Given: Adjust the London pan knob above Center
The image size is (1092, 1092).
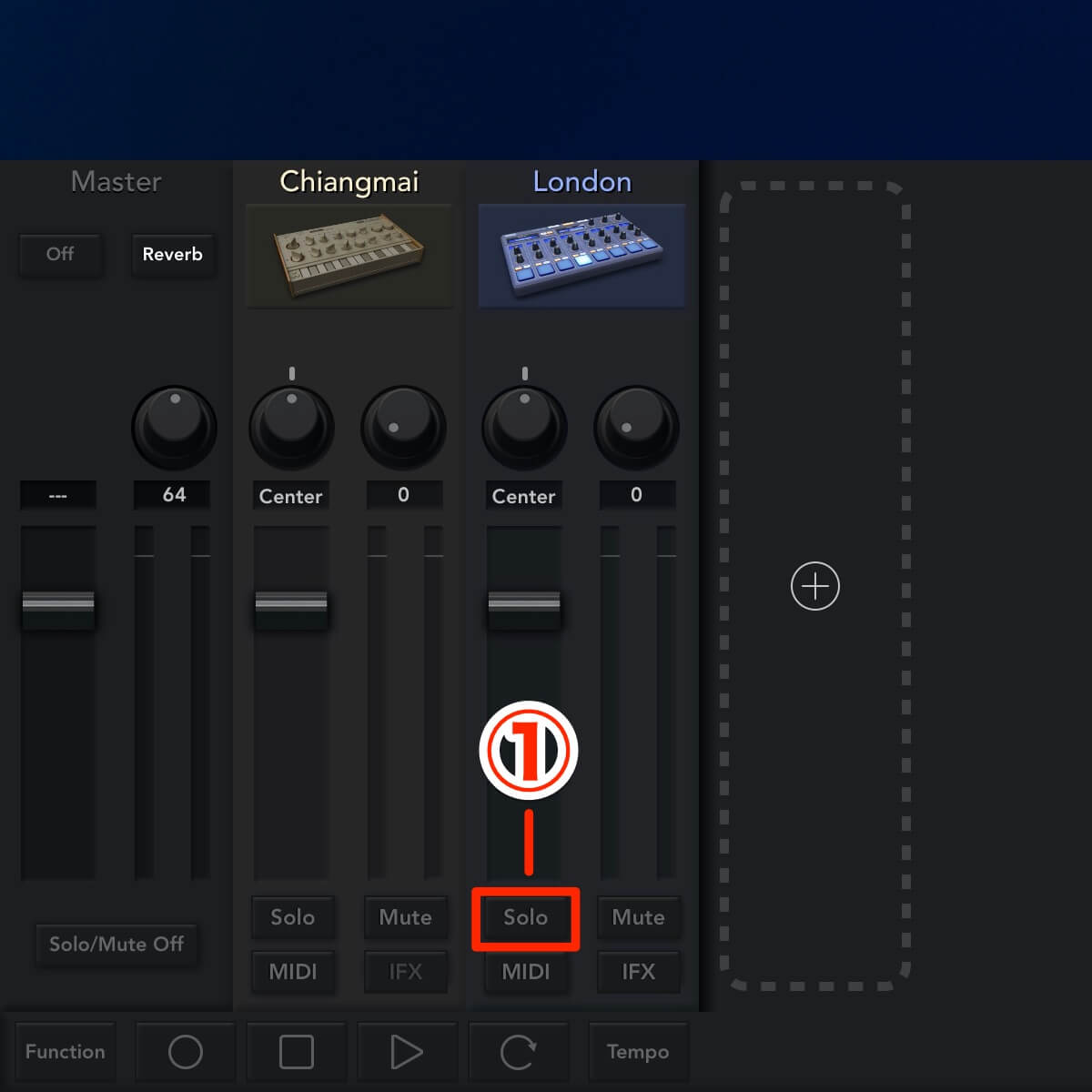Looking at the screenshot, I should 524,428.
